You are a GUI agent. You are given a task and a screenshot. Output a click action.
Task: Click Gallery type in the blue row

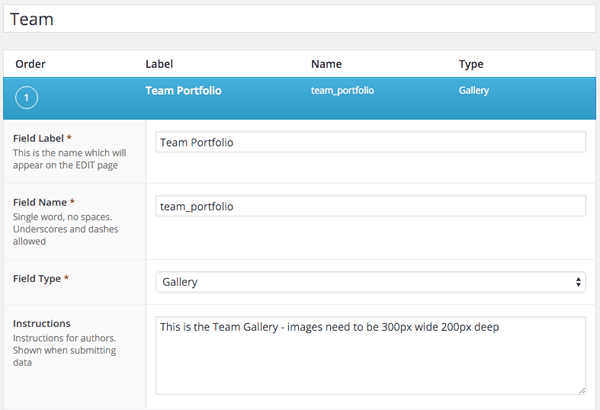point(474,90)
